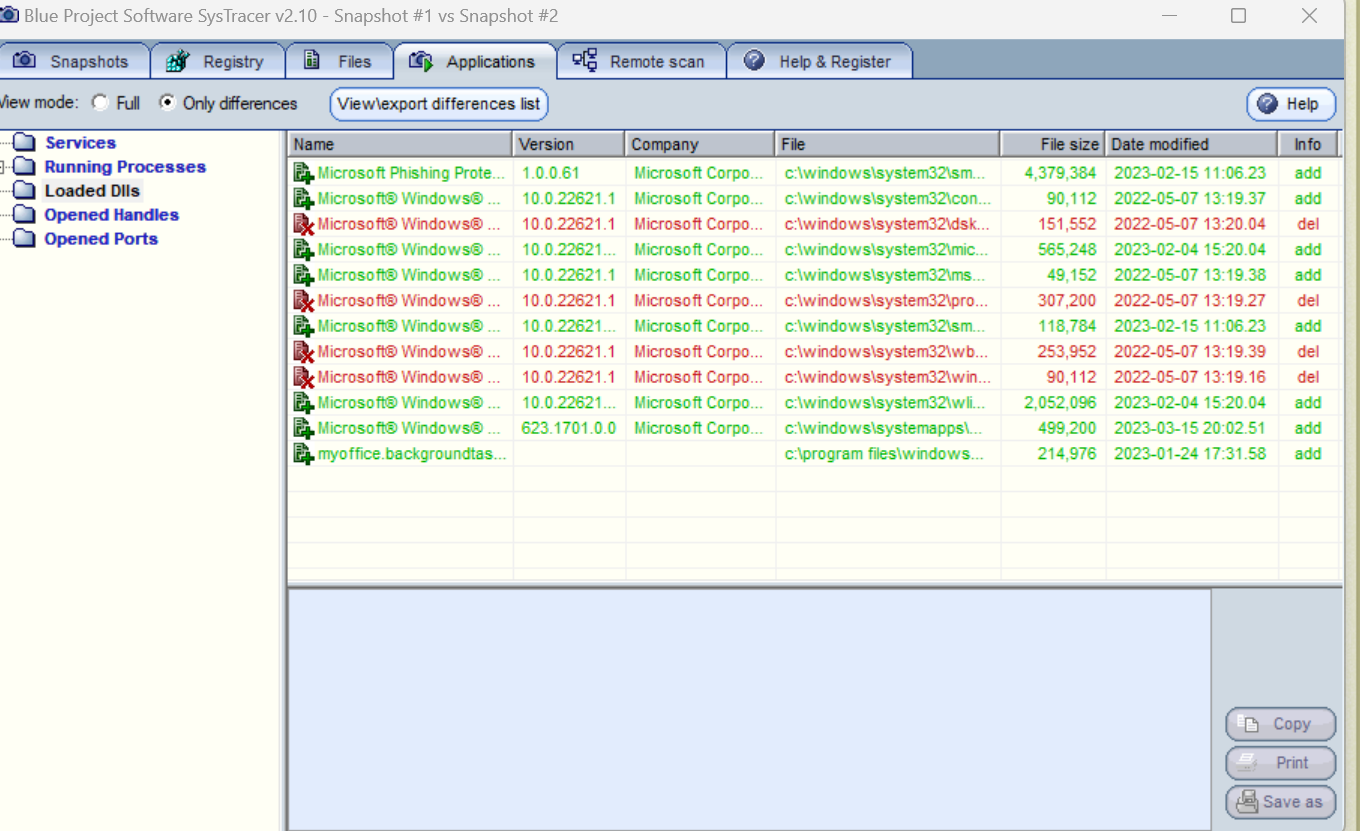Open the Remote scan tab
This screenshot has width=1360, height=831.
pos(641,61)
